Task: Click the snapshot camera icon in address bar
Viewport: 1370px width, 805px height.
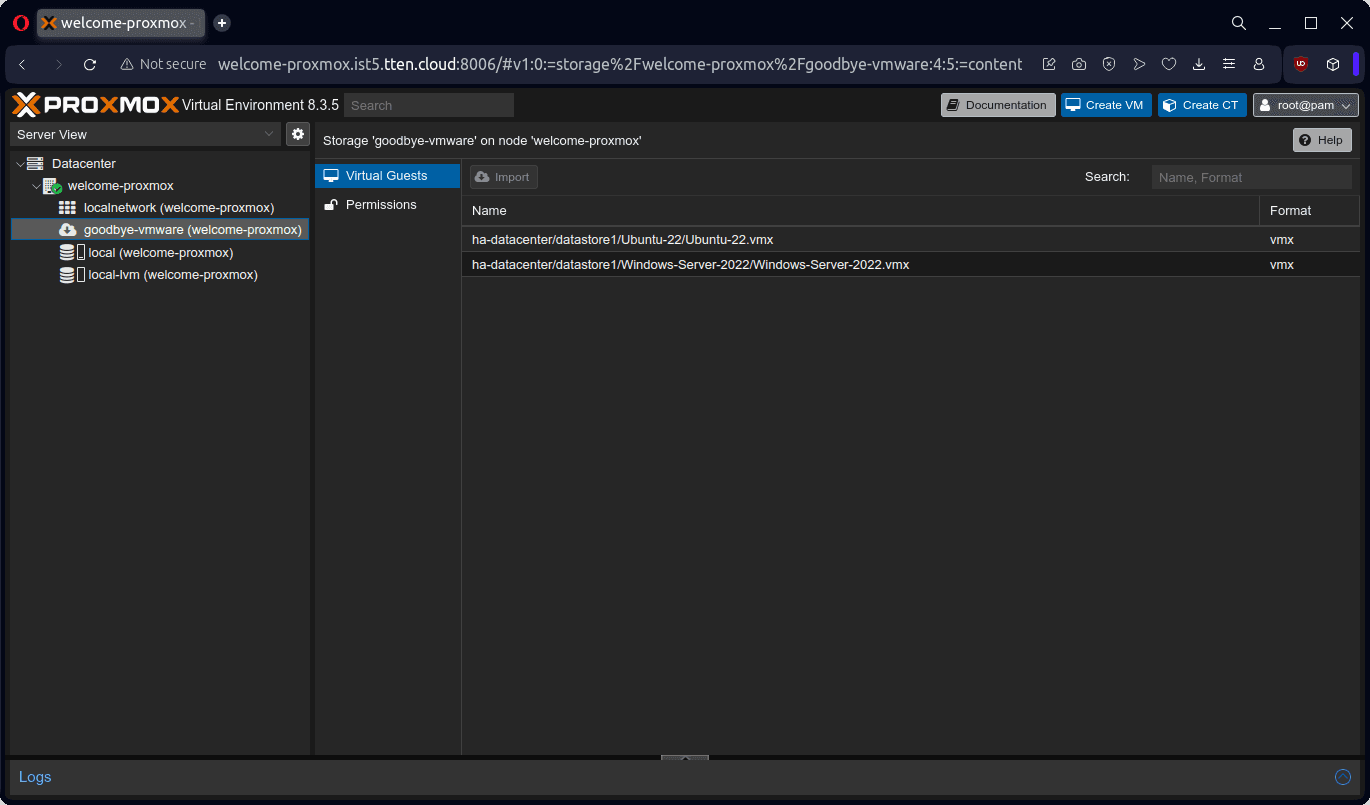Action: click(1079, 64)
